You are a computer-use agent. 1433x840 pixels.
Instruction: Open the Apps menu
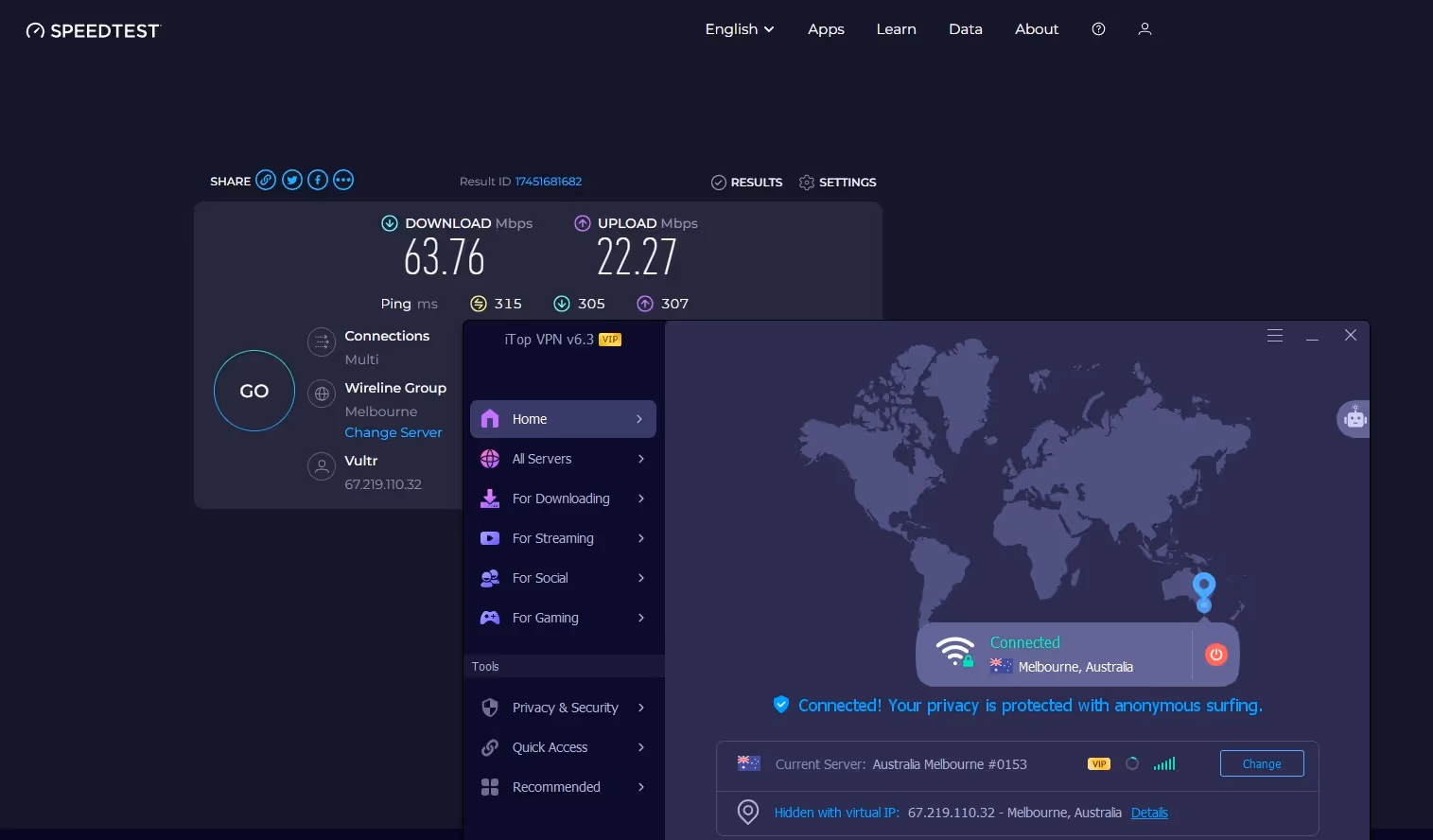tap(826, 29)
